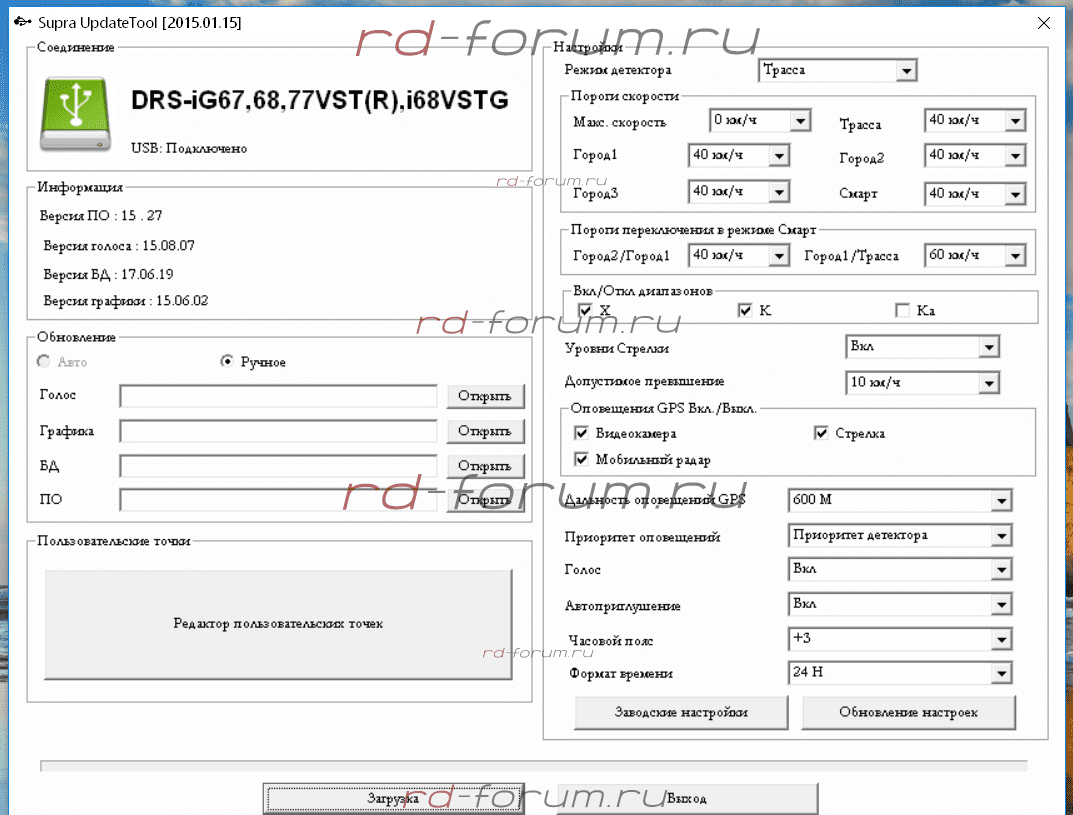Image resolution: width=1073 pixels, height=815 pixels.
Task: Click Открыть button for Голос file
Action: click(485, 396)
